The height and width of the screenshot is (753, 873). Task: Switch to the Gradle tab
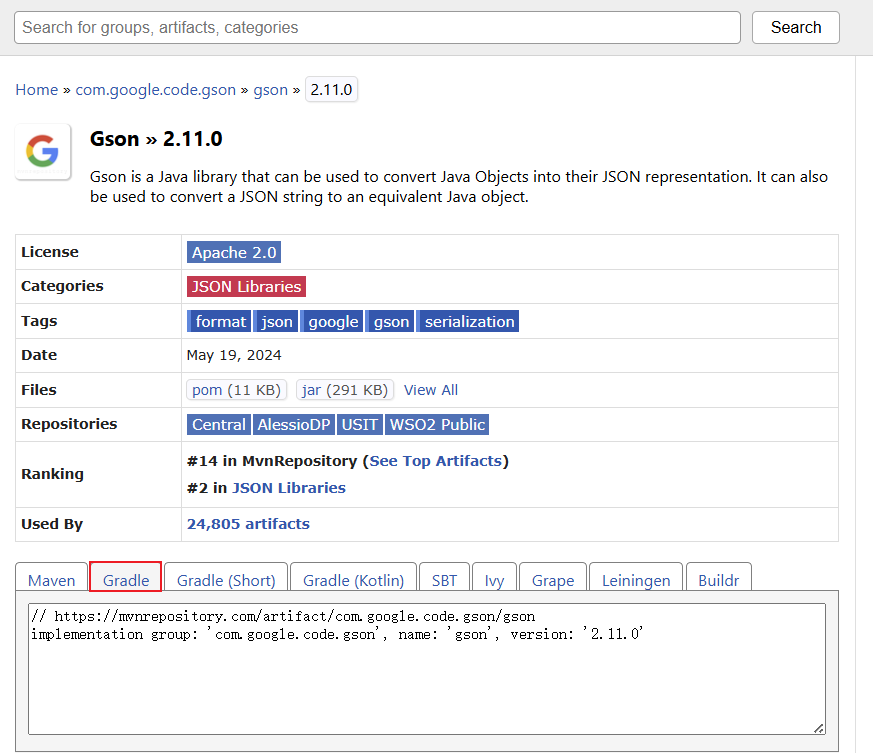126,577
